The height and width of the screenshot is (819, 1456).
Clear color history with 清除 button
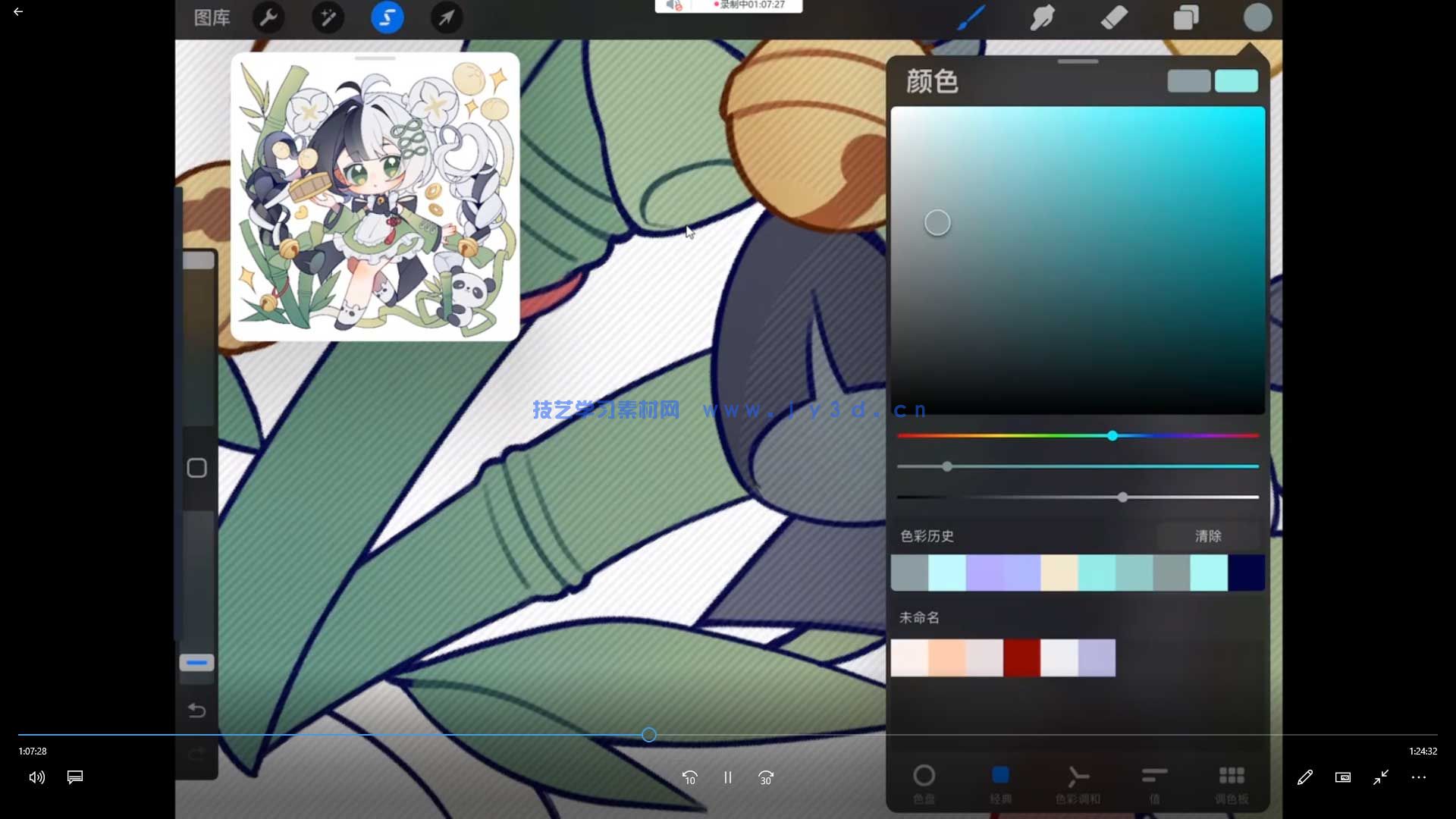[x=1208, y=536]
